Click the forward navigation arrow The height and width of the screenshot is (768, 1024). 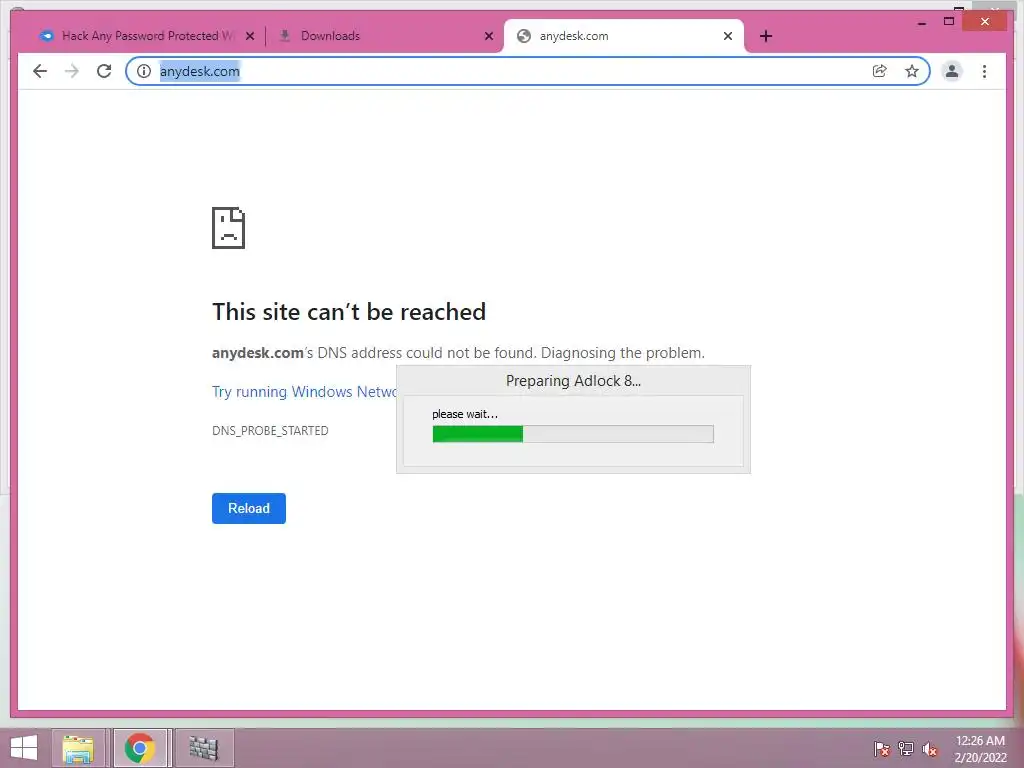72,71
